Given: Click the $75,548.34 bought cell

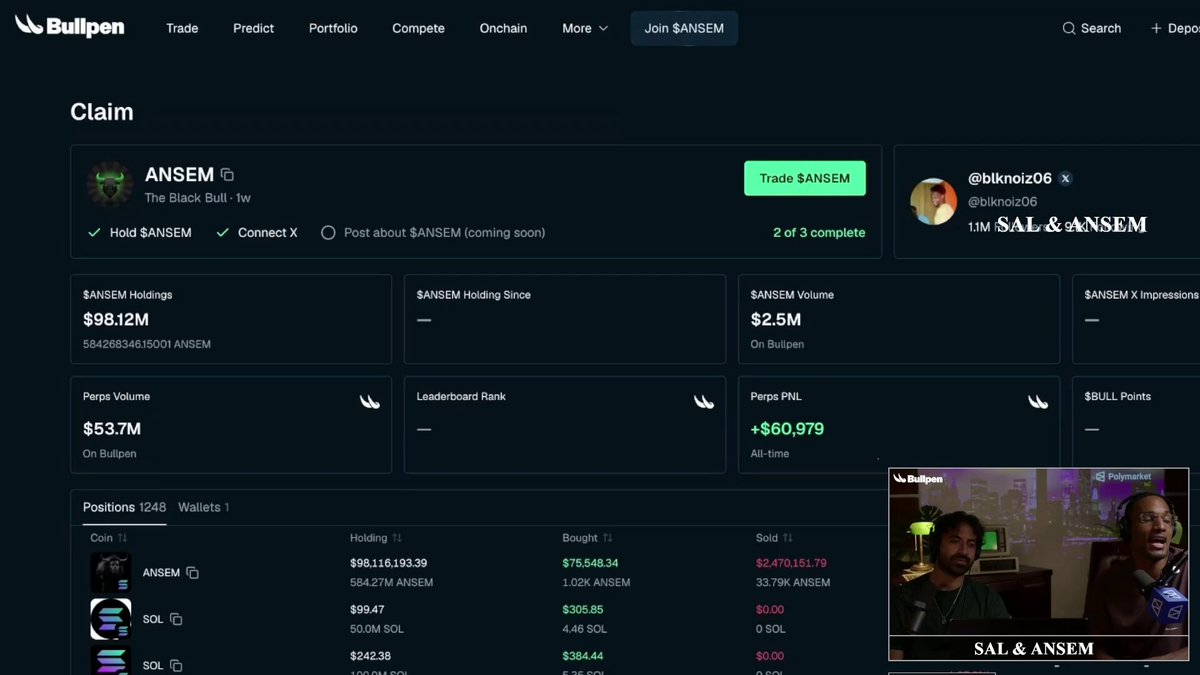Looking at the screenshot, I should (590, 563).
